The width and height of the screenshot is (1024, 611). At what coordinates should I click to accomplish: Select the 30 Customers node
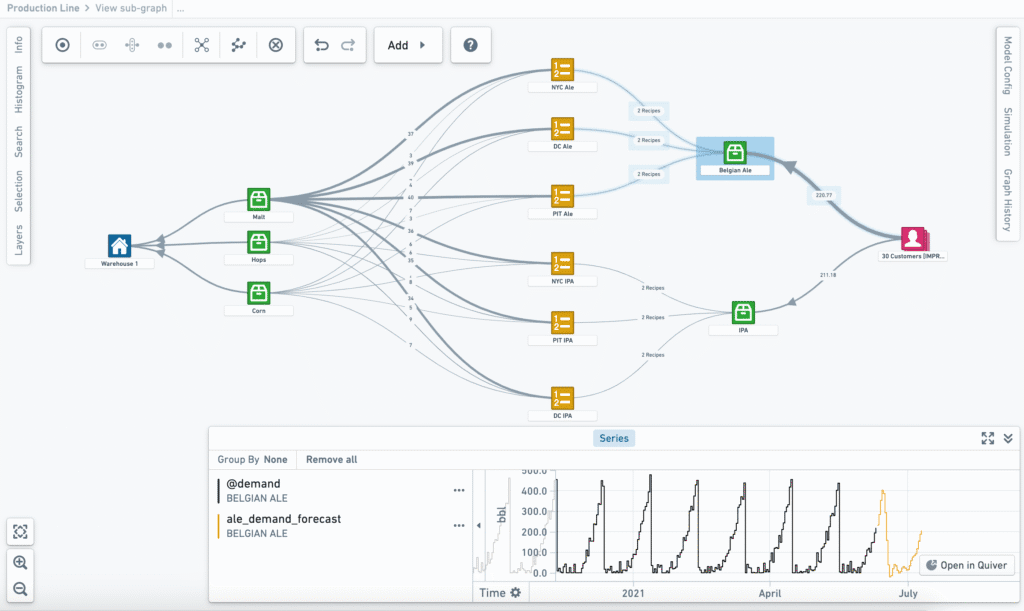tap(914, 239)
